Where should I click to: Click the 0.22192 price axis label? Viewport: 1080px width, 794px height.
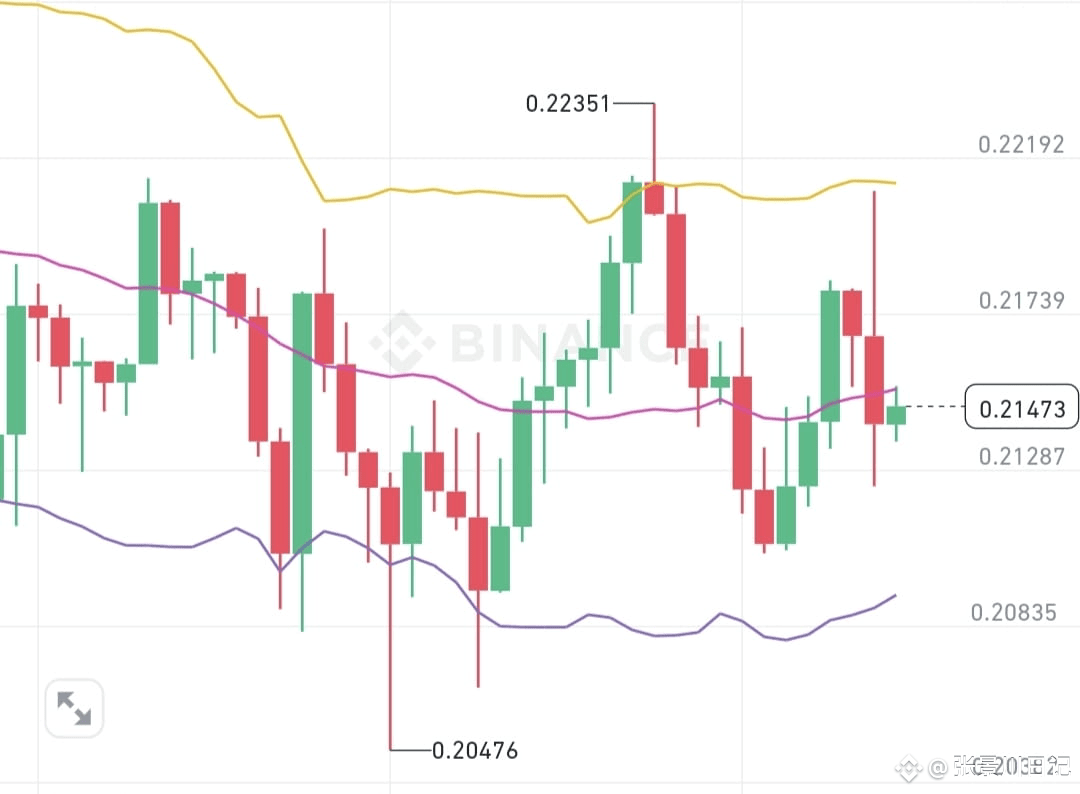pos(1019,144)
